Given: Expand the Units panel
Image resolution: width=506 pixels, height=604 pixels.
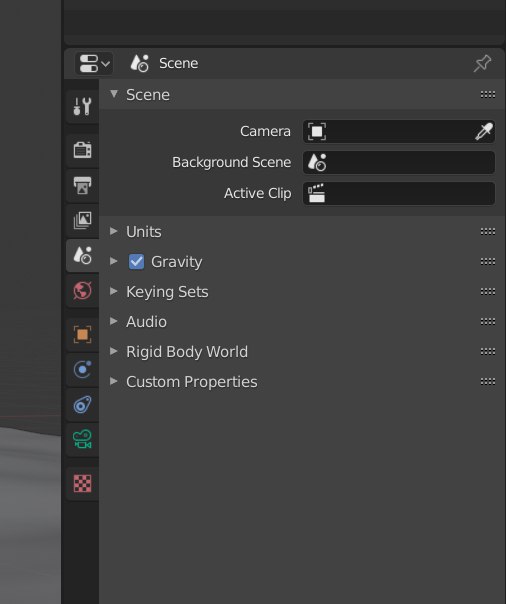Looking at the screenshot, I should pyautogui.click(x=114, y=231).
